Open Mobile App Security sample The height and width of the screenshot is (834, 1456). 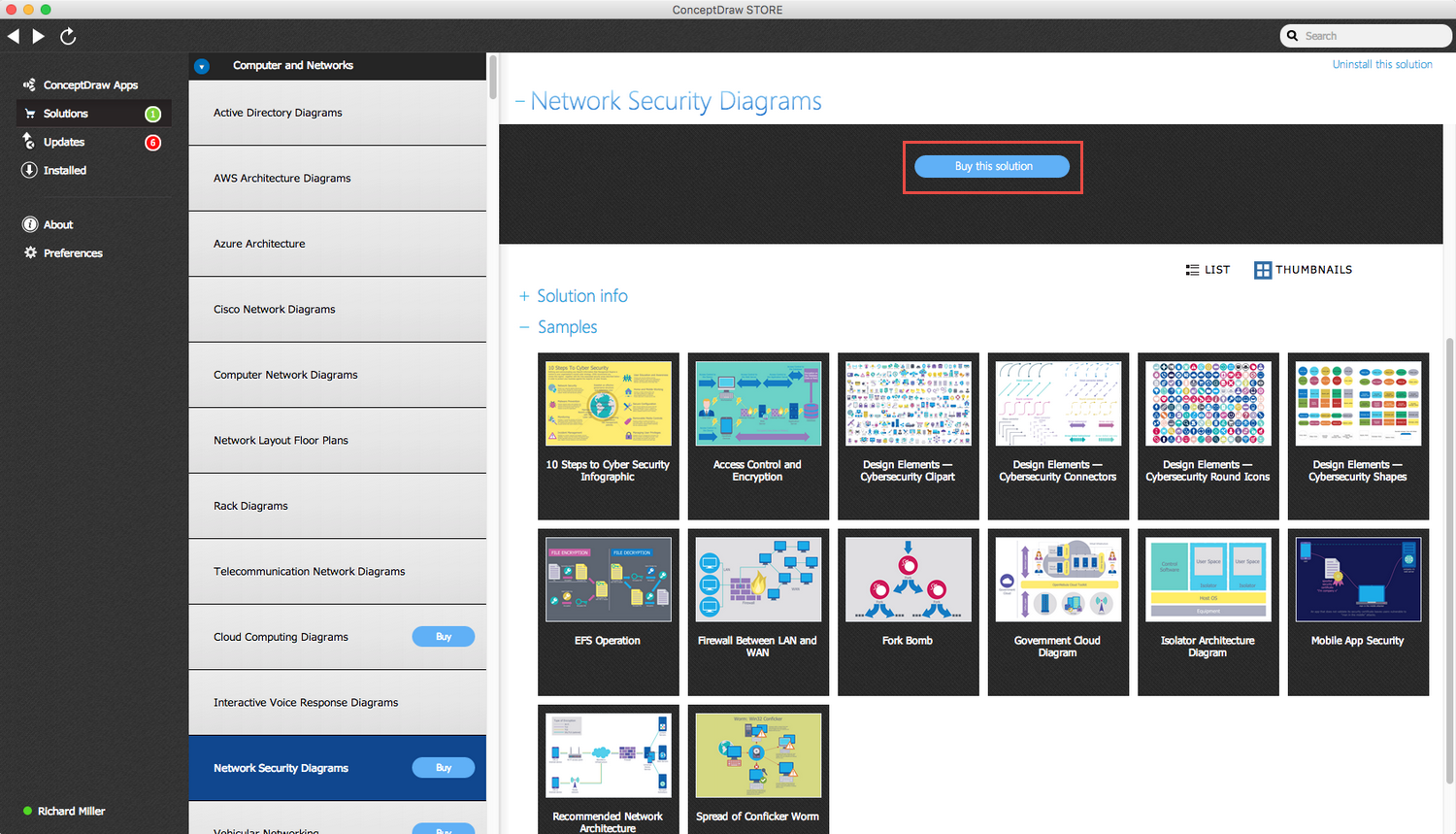click(x=1358, y=612)
